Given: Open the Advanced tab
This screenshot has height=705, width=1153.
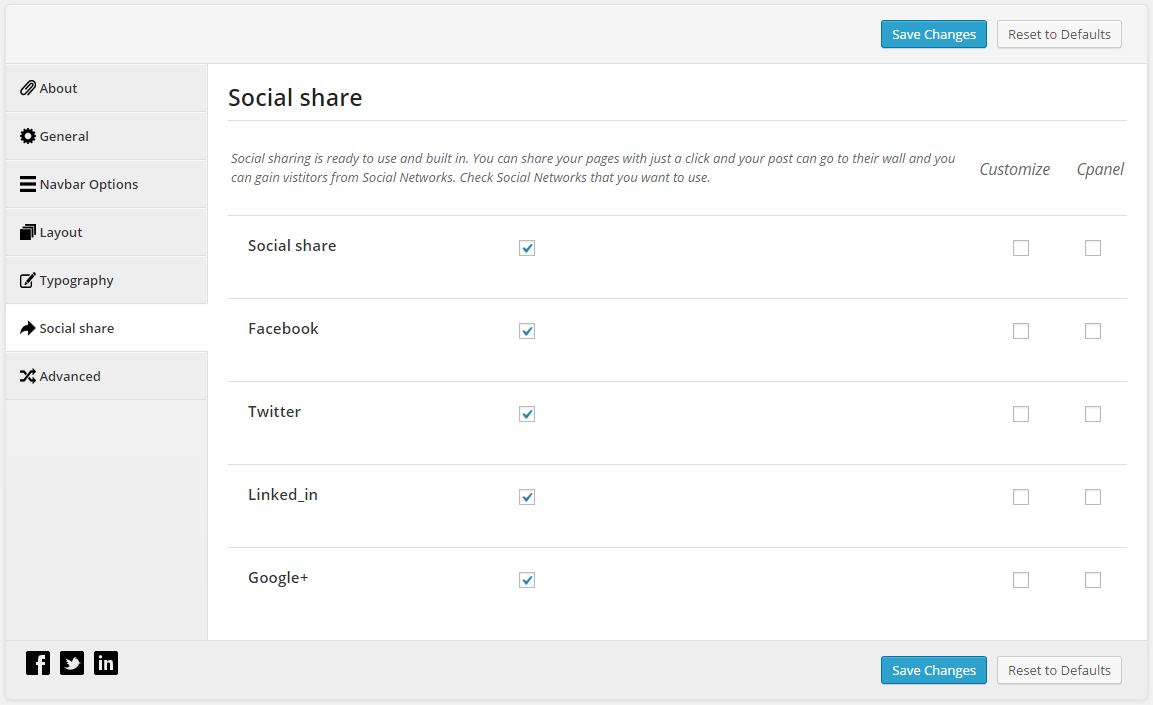Looking at the screenshot, I should (107, 376).
